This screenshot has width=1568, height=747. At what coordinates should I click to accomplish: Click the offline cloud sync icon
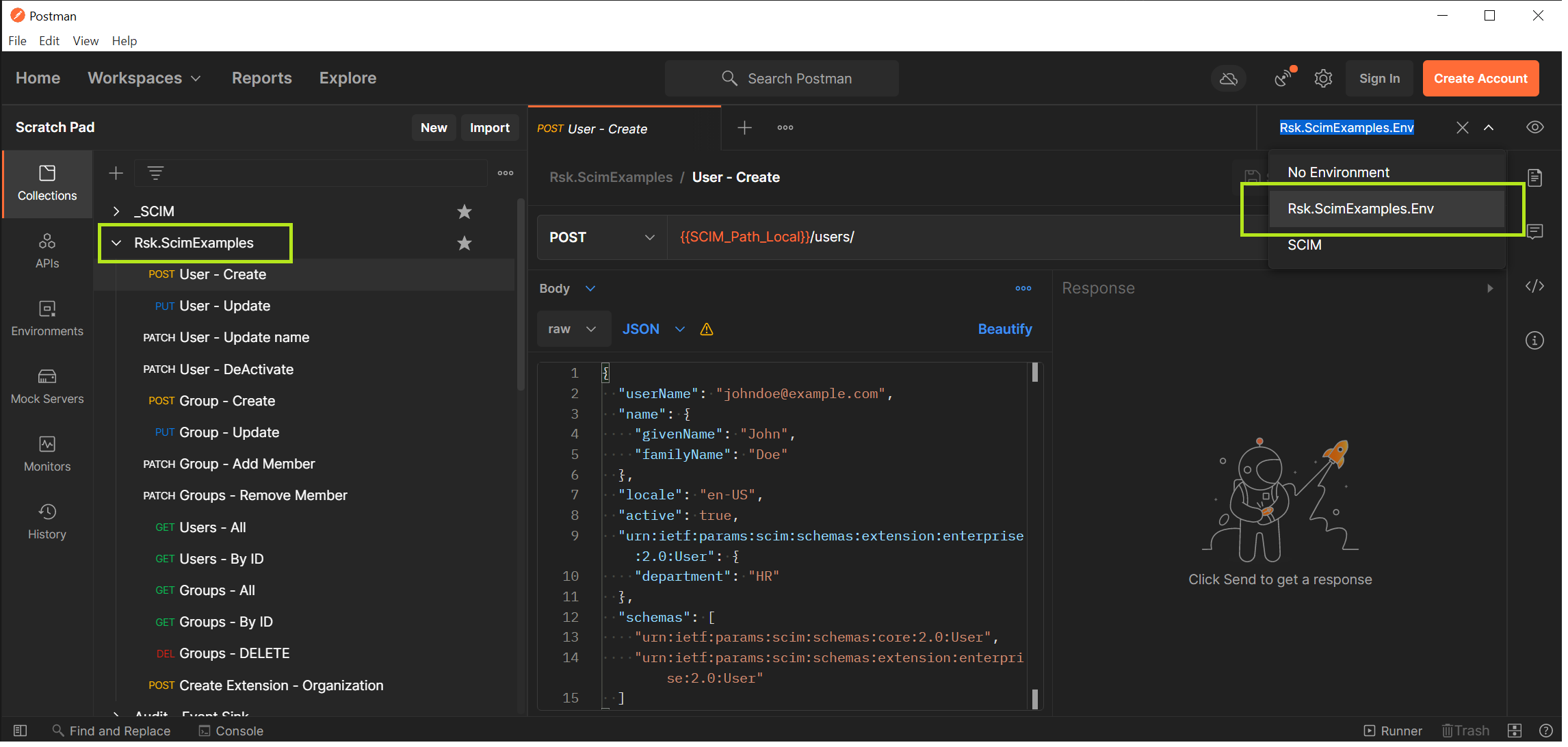(x=1229, y=79)
